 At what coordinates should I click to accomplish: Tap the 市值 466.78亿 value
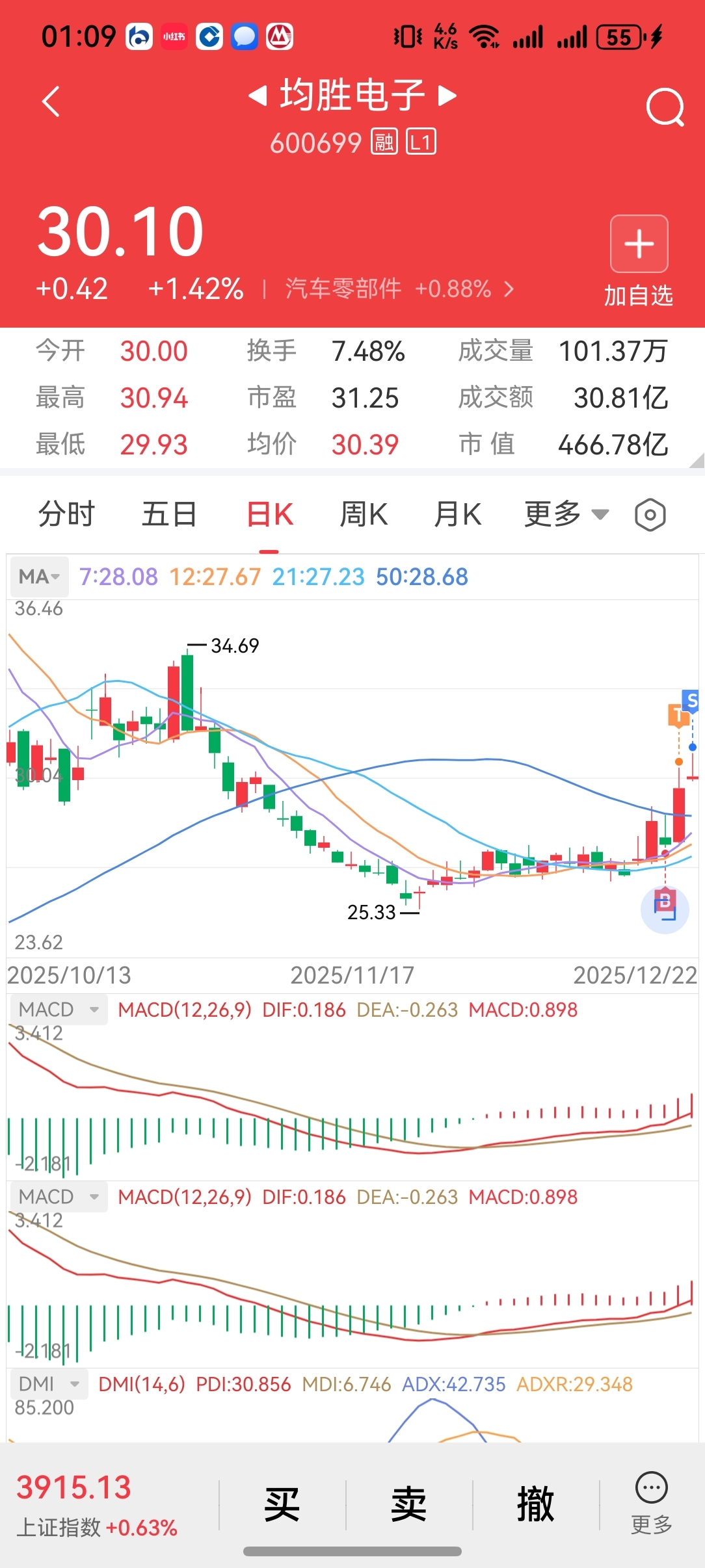613,445
